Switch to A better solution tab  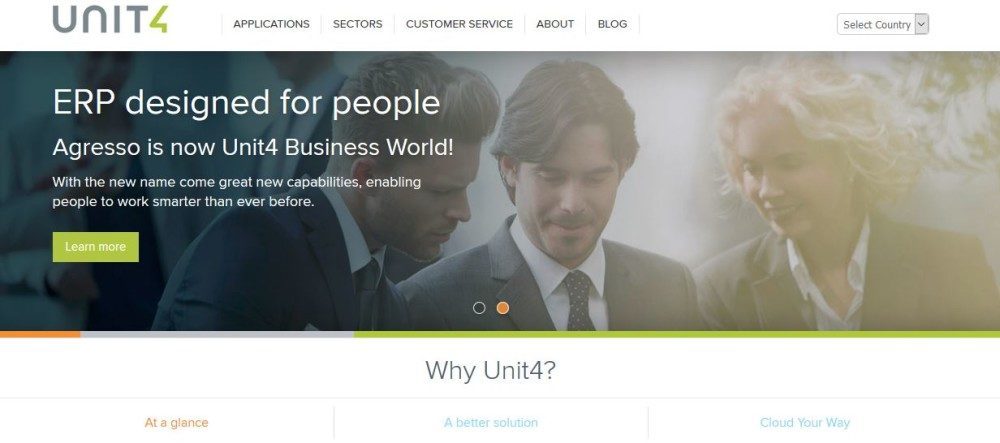pos(491,423)
